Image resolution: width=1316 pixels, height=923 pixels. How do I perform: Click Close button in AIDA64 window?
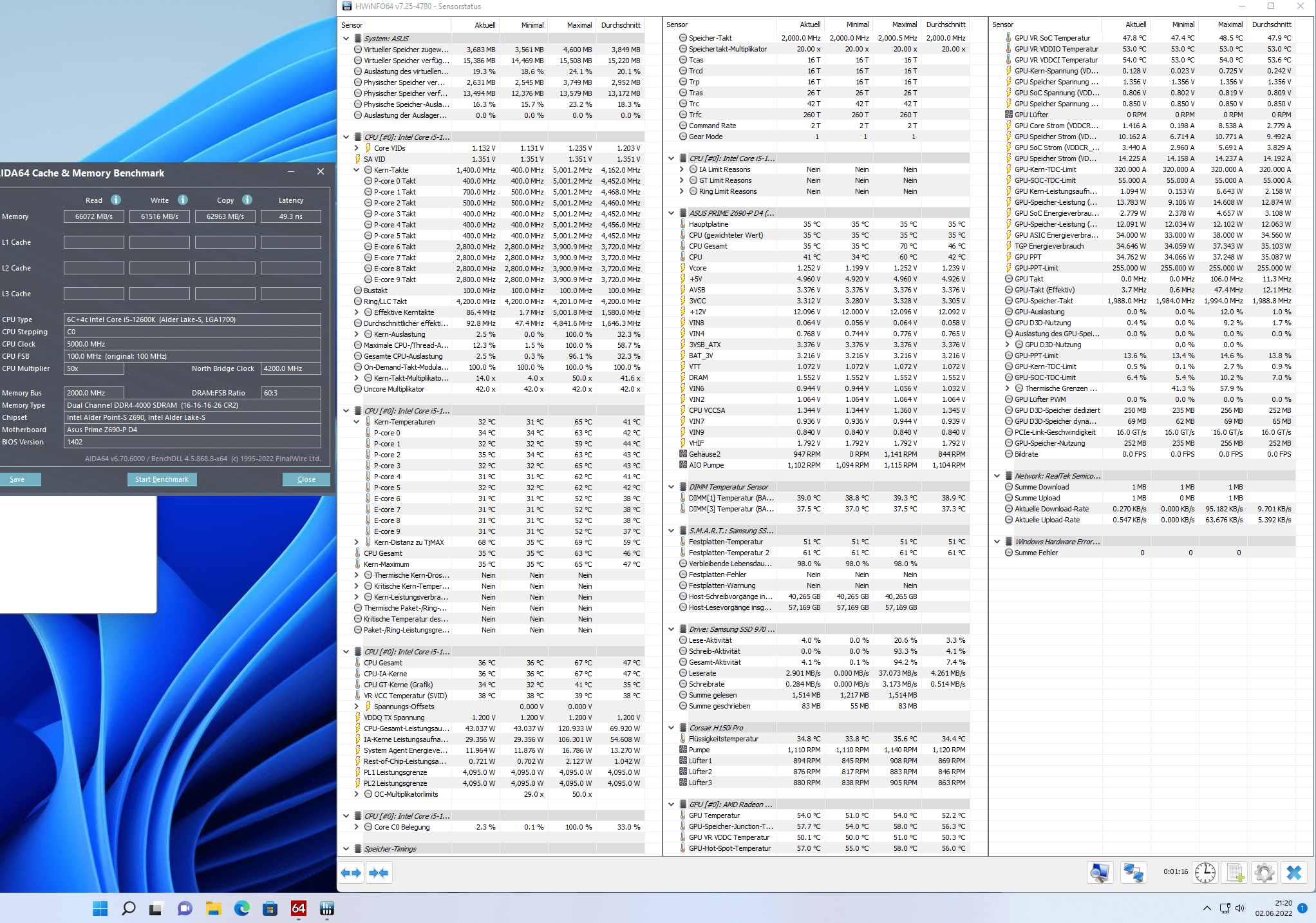pos(306,479)
